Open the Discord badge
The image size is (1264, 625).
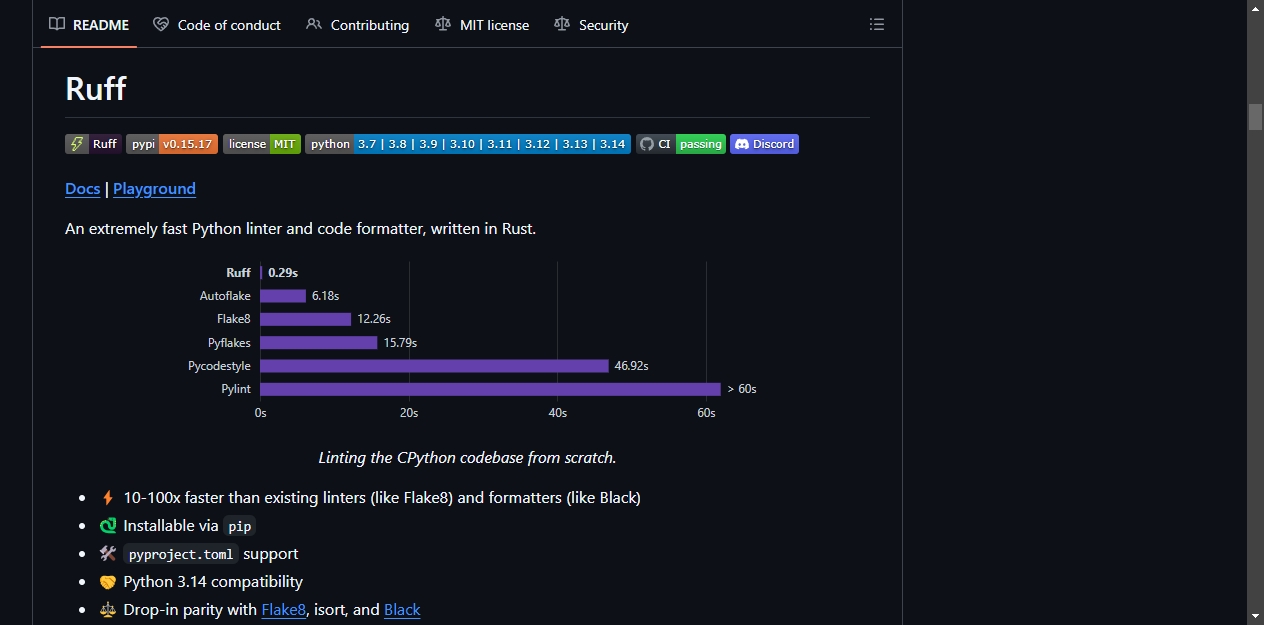764,144
